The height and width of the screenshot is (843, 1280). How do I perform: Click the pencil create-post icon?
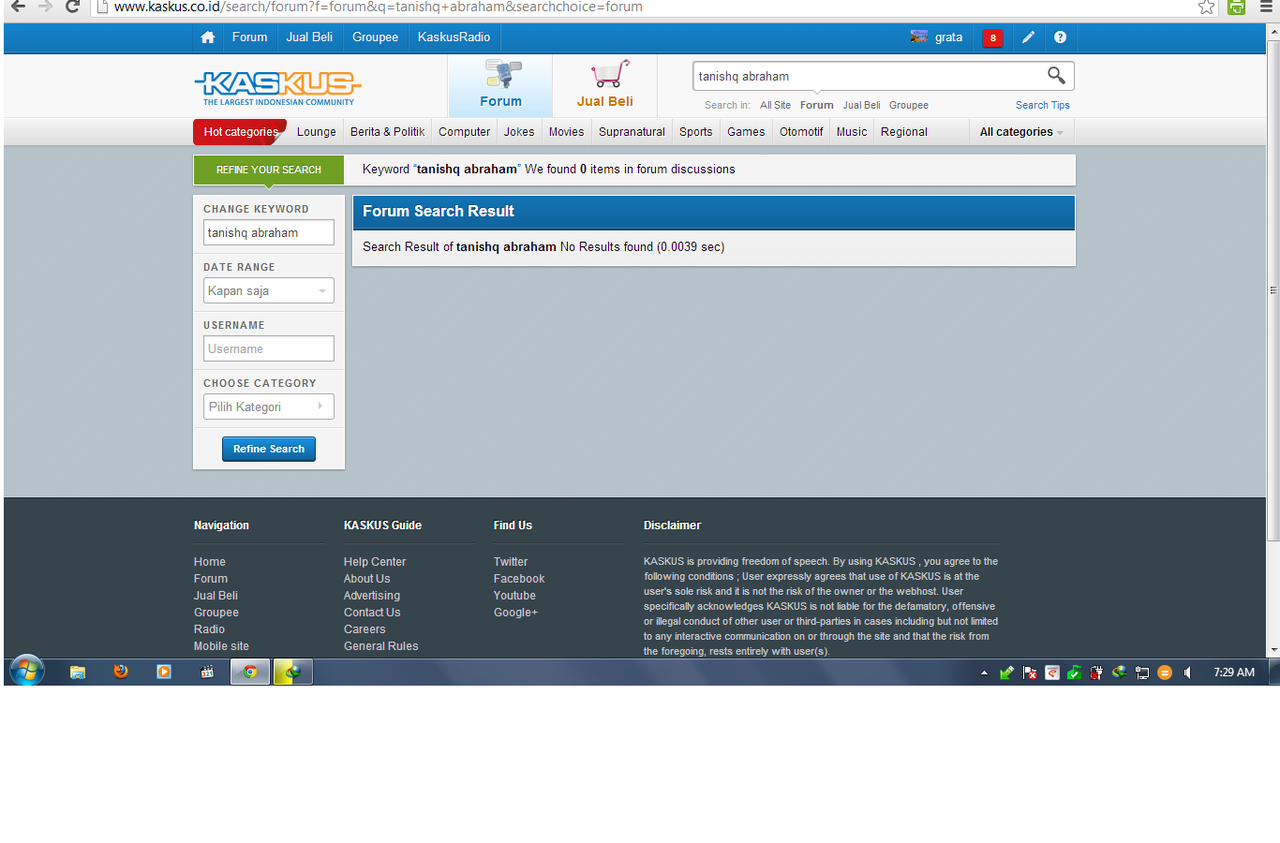pos(1028,37)
